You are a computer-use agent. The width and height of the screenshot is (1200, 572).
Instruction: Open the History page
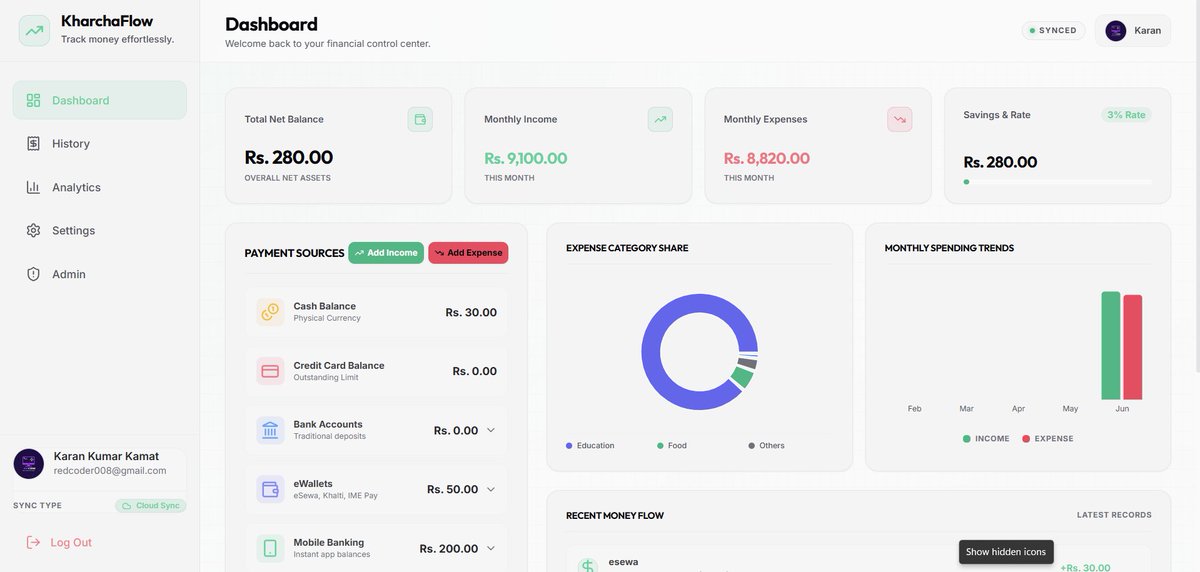point(99,144)
